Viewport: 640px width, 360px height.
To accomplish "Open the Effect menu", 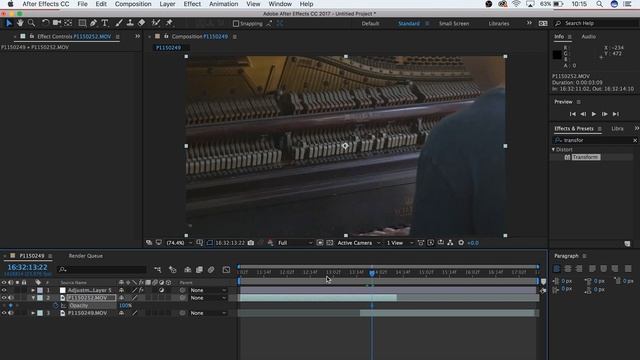I will [192, 4].
